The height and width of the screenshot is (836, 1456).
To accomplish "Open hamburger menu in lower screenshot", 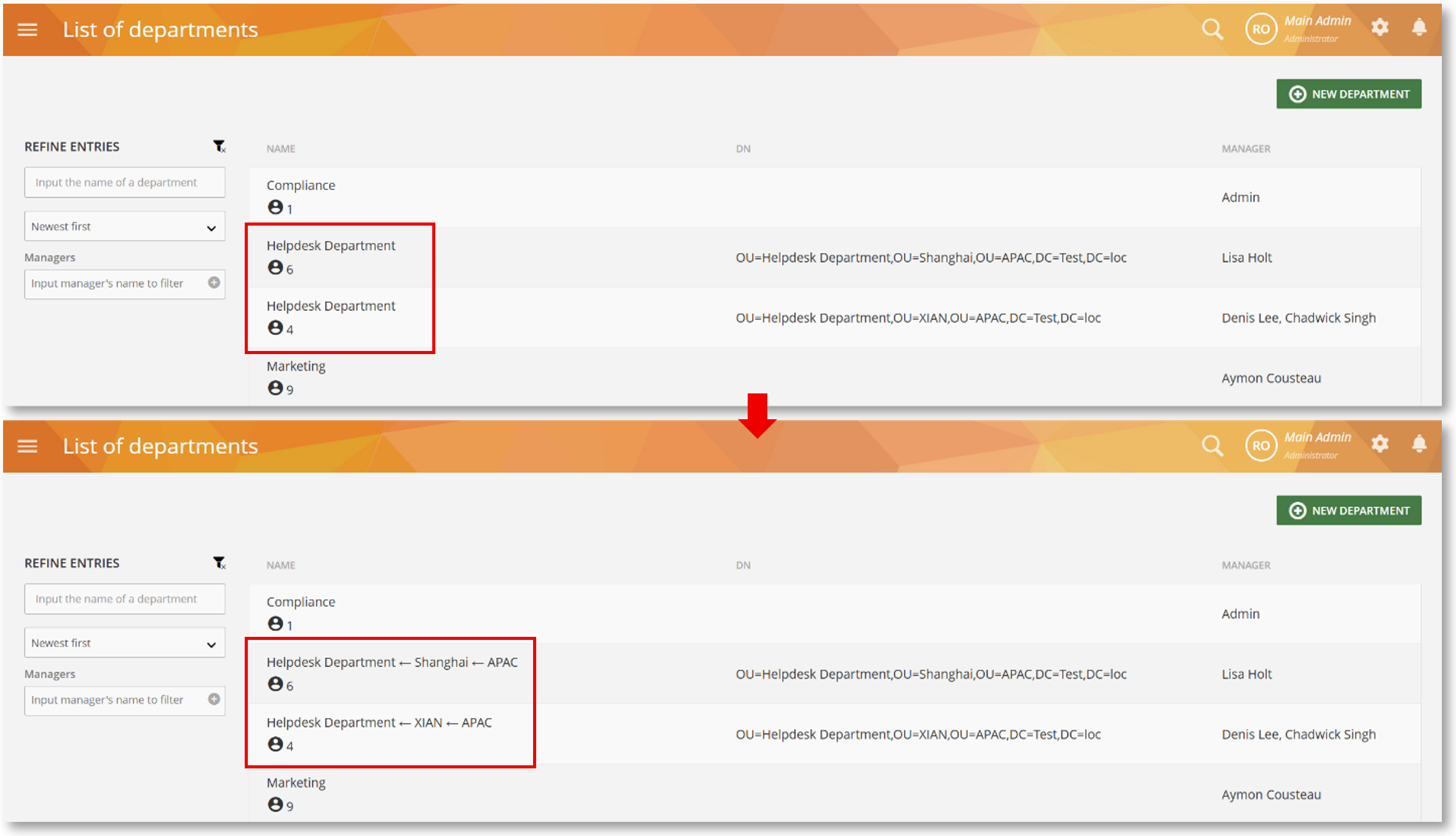I will pos(27,446).
